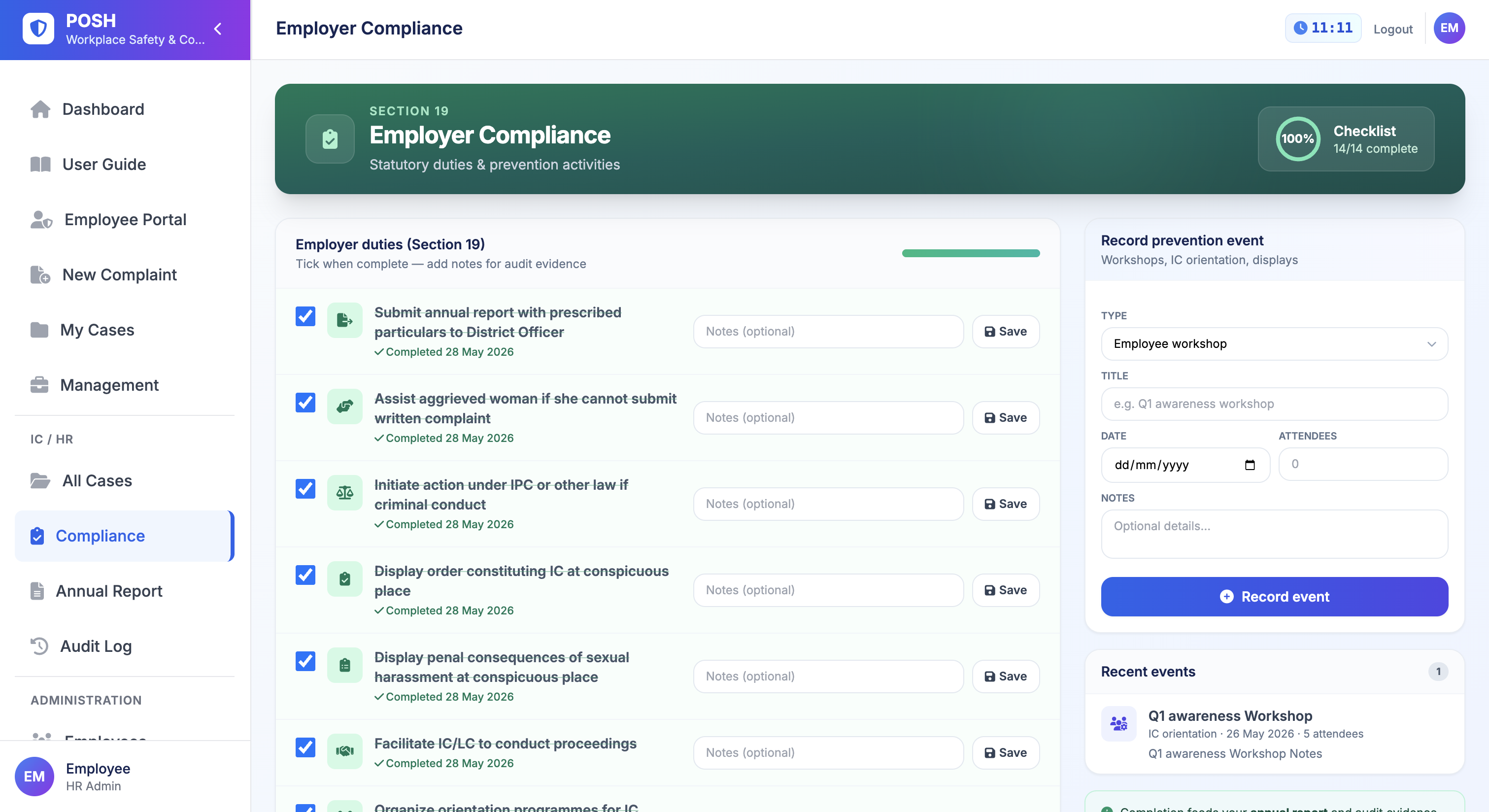The height and width of the screenshot is (812, 1489).
Task: Click the Management briefcase icon
Action: pos(39,385)
